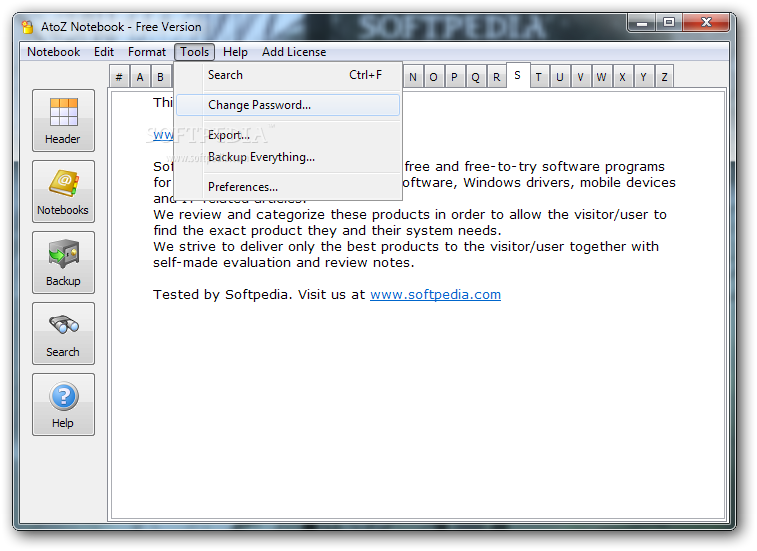Switch to the X letter tab
Image resolution: width=757 pixels, height=551 pixels.
pos(622,77)
